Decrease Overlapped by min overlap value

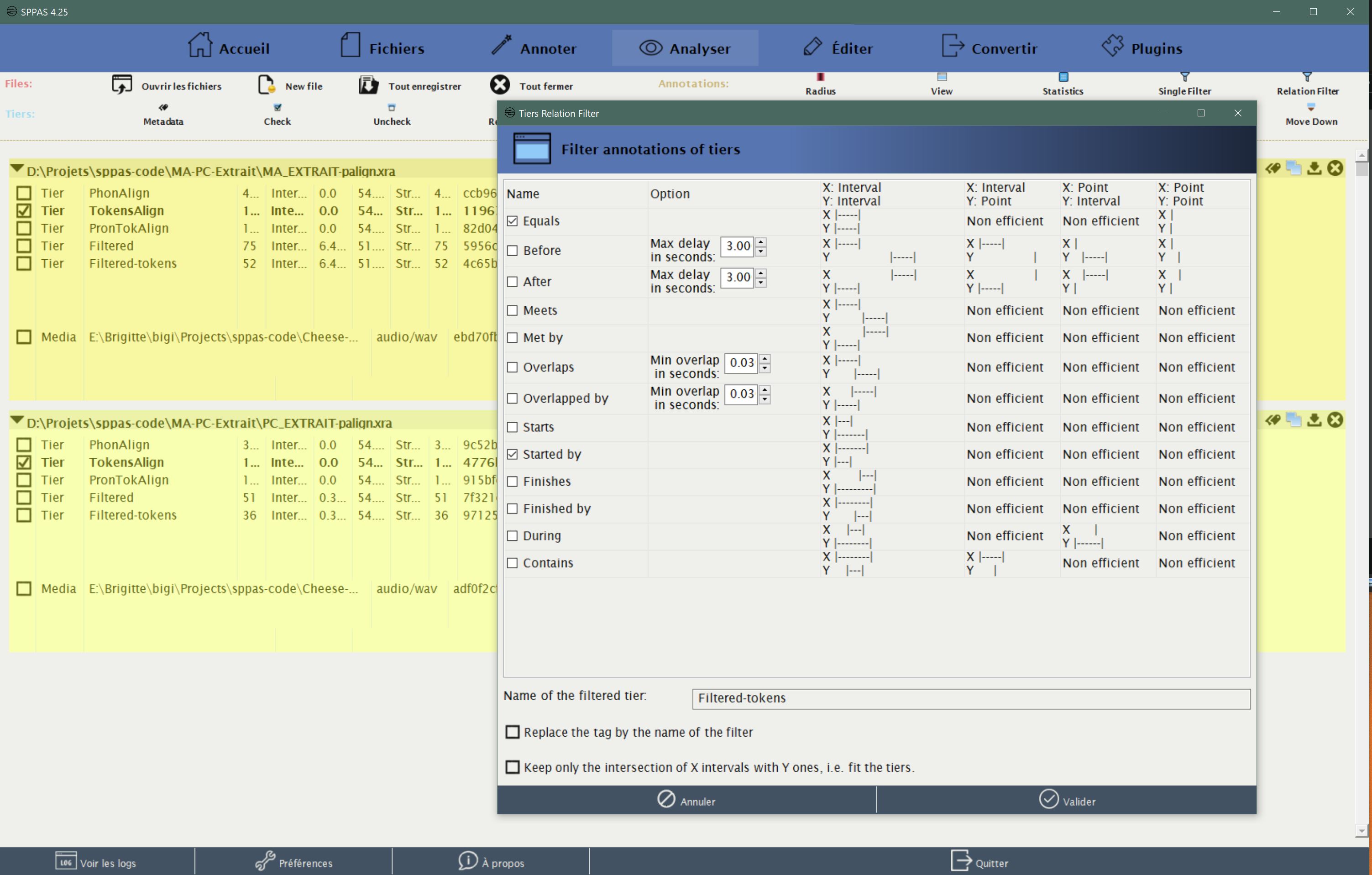point(765,399)
